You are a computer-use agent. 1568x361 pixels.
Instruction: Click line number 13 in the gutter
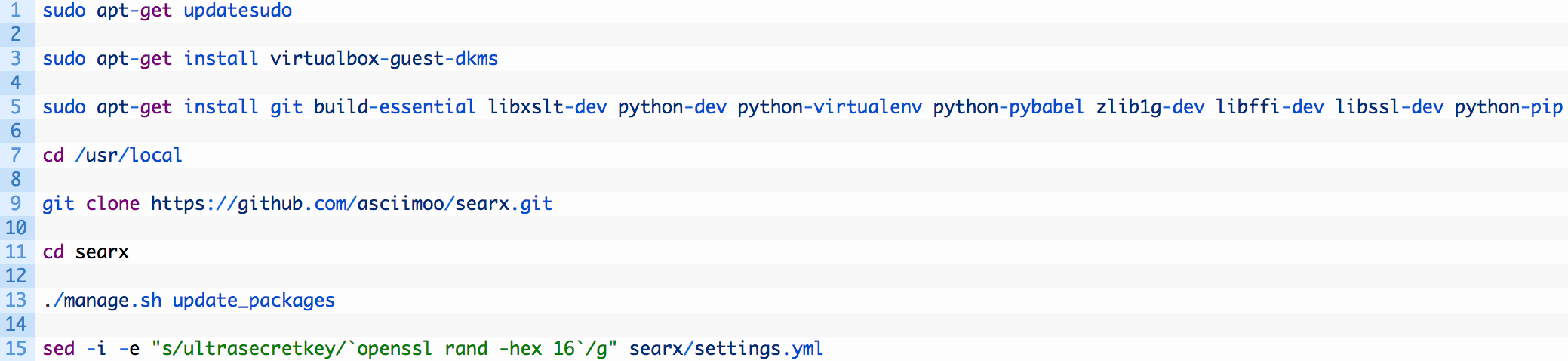[x=16, y=301]
